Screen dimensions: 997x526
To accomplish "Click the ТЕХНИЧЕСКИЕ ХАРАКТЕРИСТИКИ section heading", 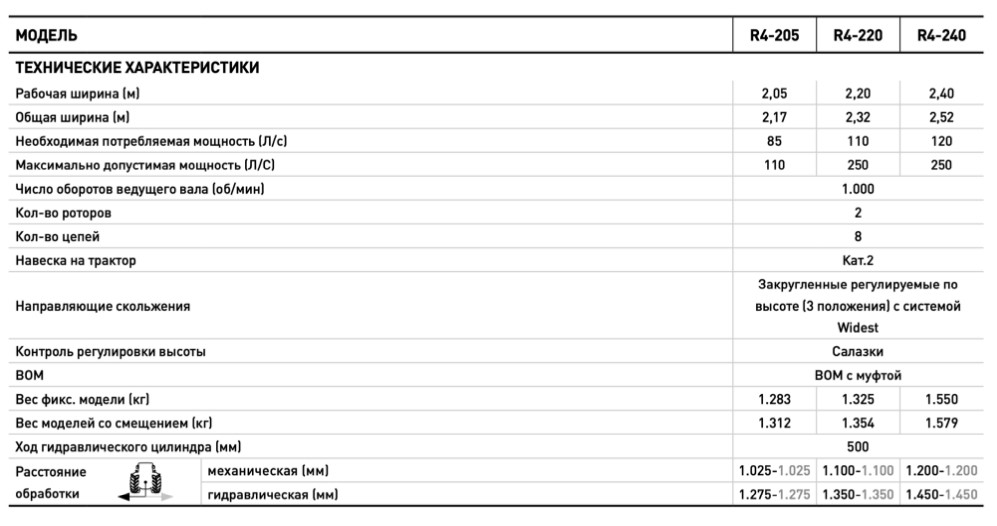I will click(x=137, y=68).
